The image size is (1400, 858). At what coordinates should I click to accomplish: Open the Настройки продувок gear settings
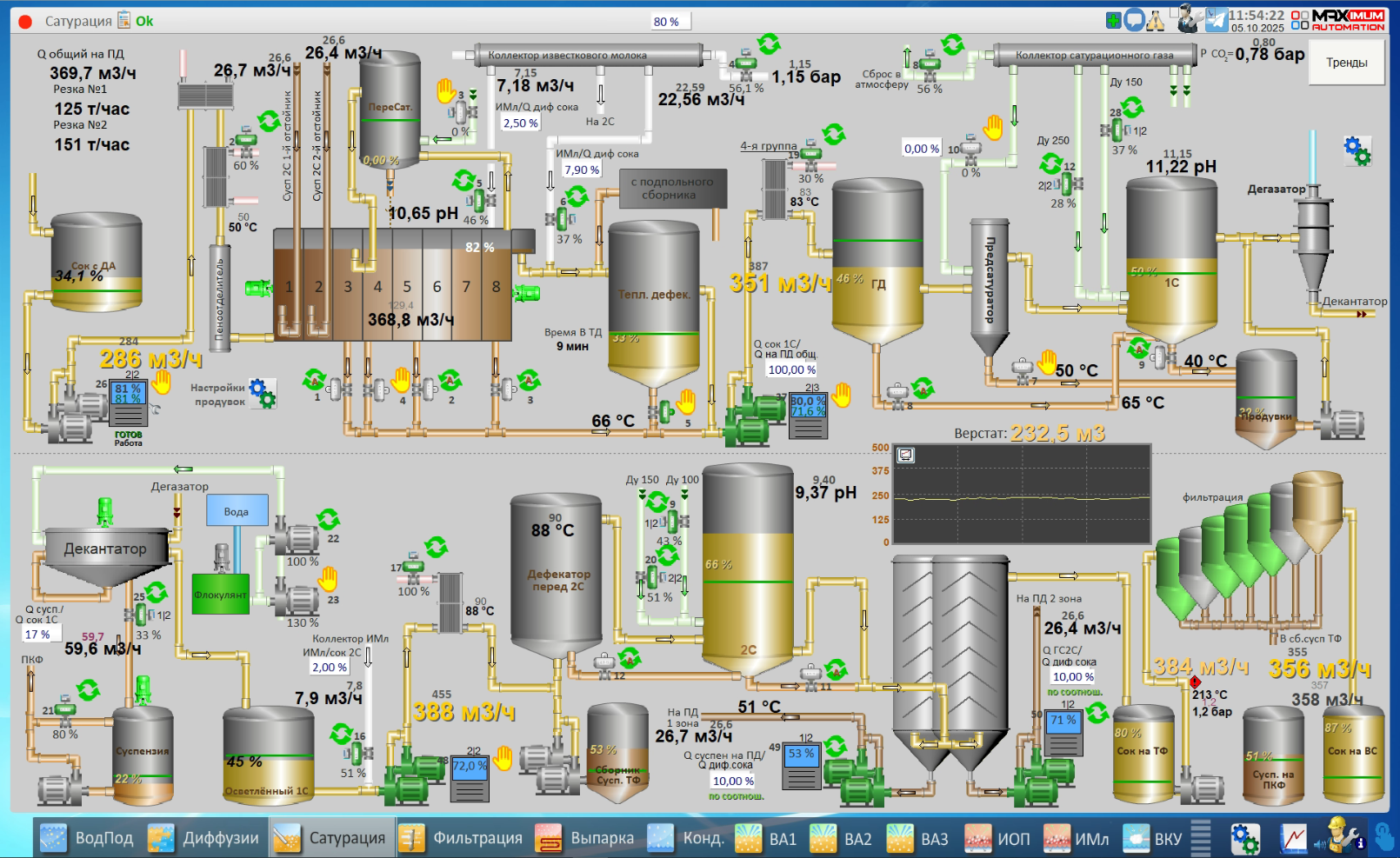[263, 394]
